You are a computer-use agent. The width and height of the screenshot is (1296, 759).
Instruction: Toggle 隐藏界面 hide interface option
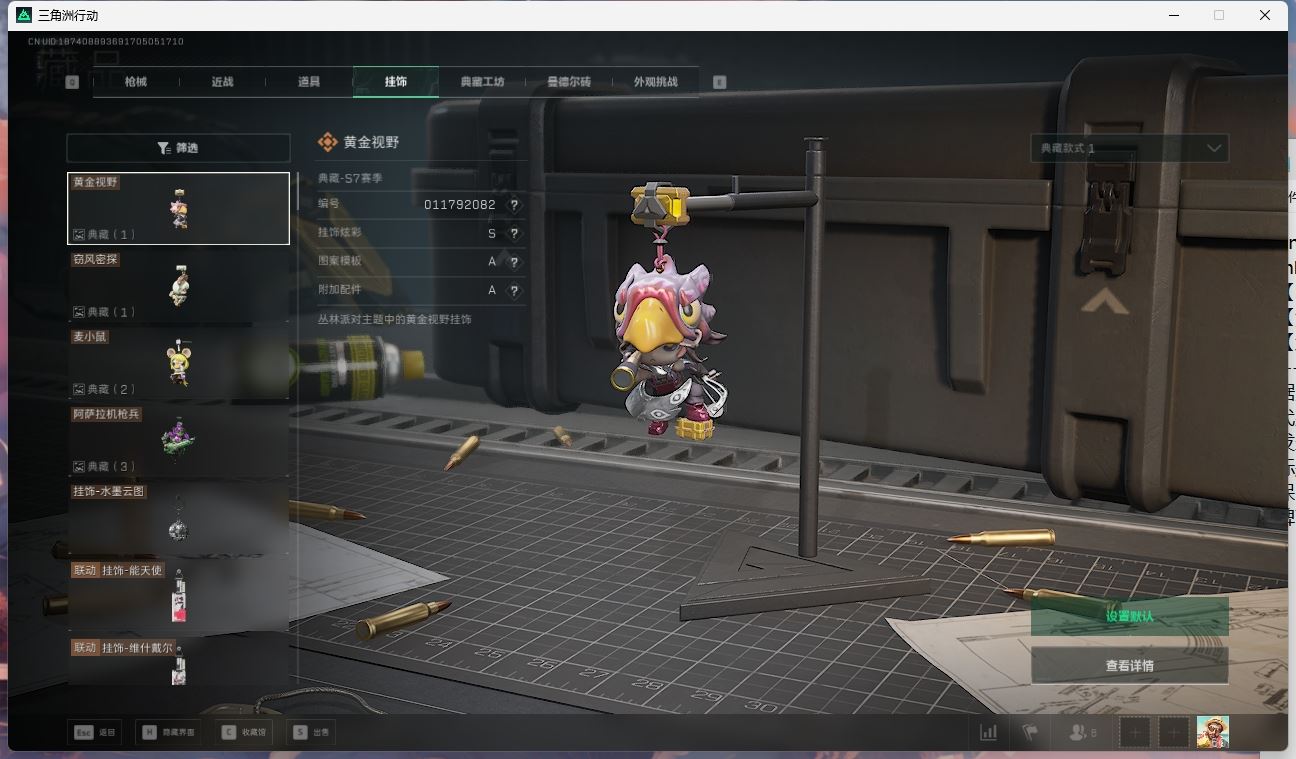[x=169, y=732]
